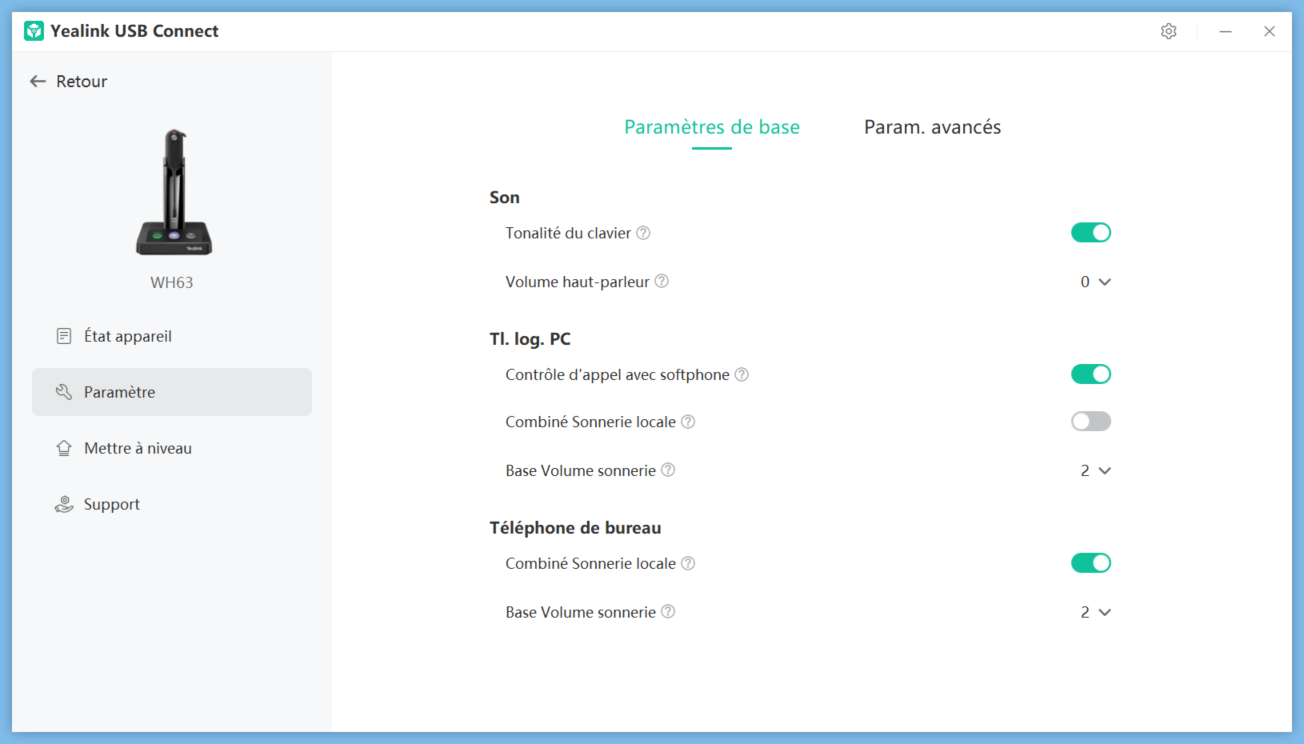Disable the Tonalité du clavier toggle
This screenshot has width=1304, height=744.
point(1091,233)
